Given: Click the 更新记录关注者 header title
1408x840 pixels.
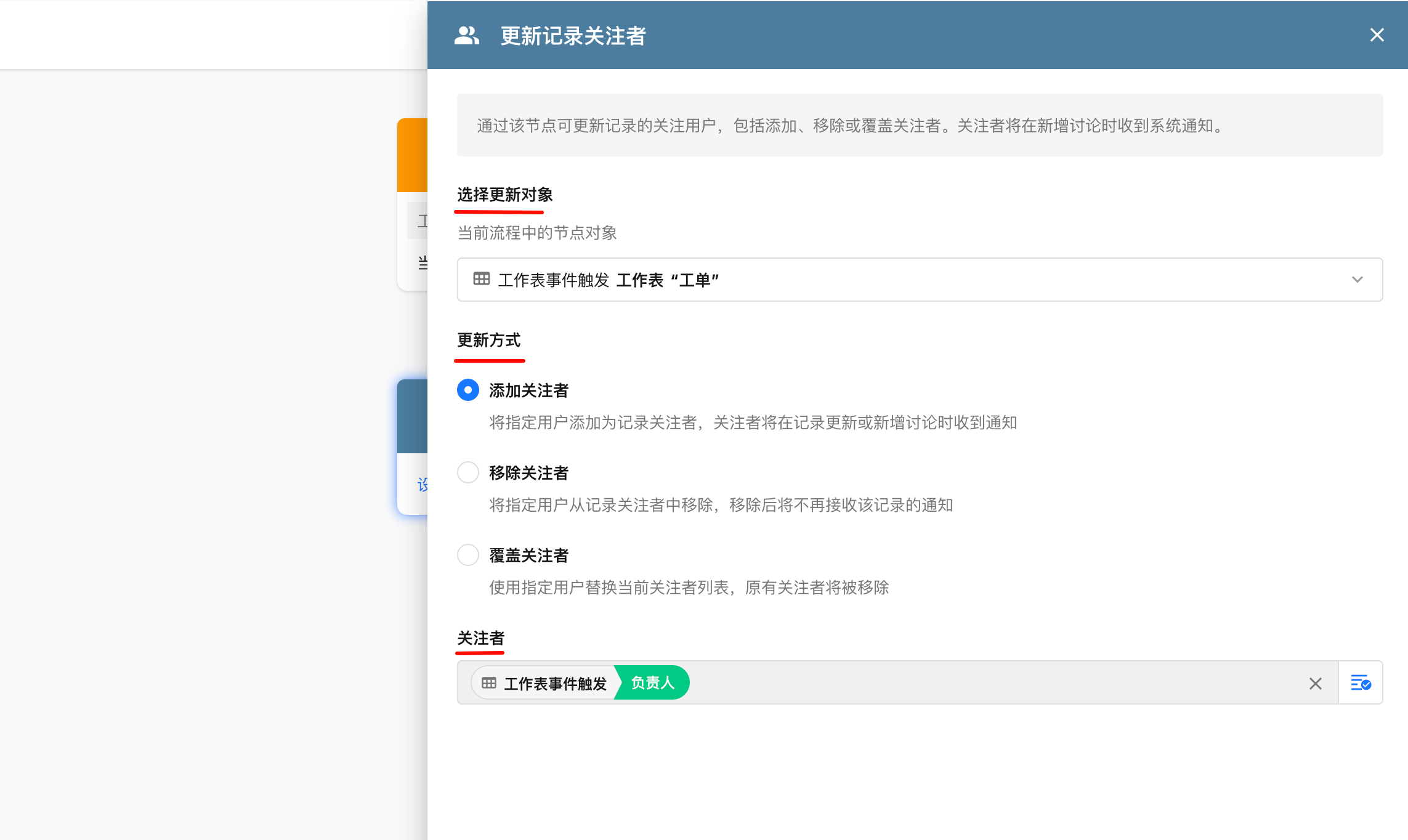Looking at the screenshot, I should tap(573, 36).
